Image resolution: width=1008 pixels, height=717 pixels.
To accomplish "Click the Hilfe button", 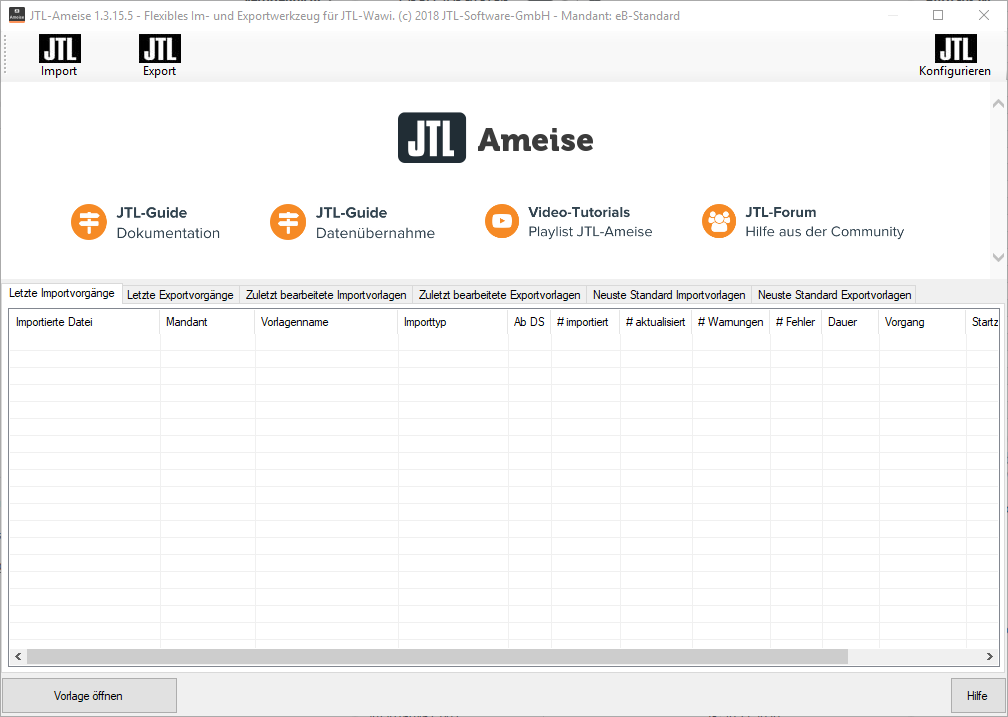I will tap(976, 696).
